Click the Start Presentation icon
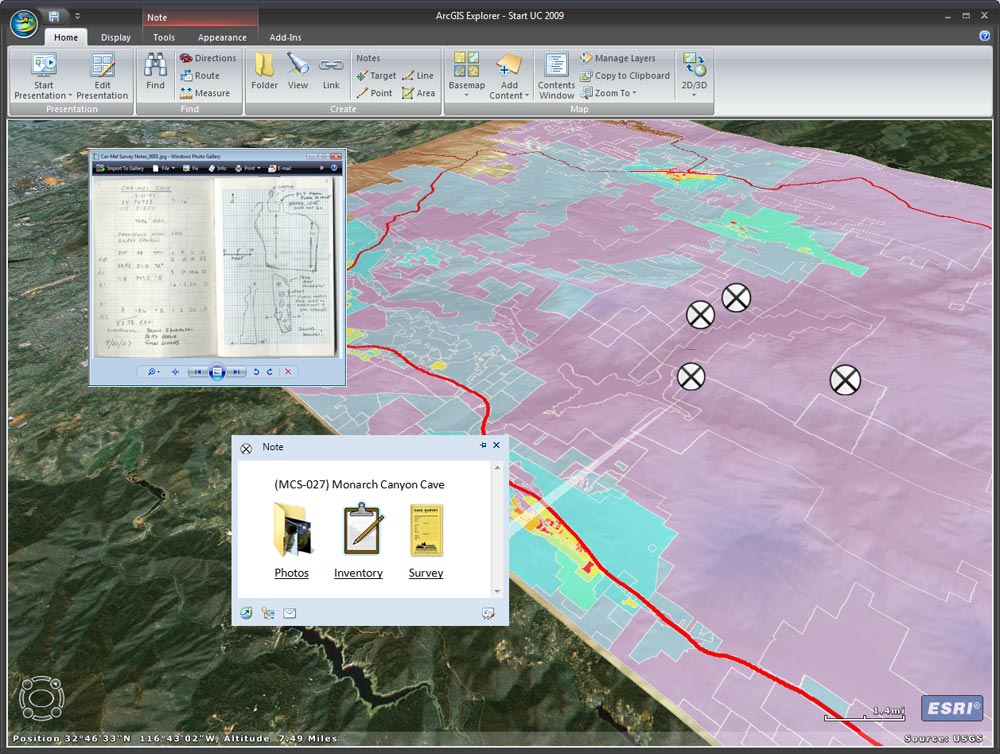 44,65
